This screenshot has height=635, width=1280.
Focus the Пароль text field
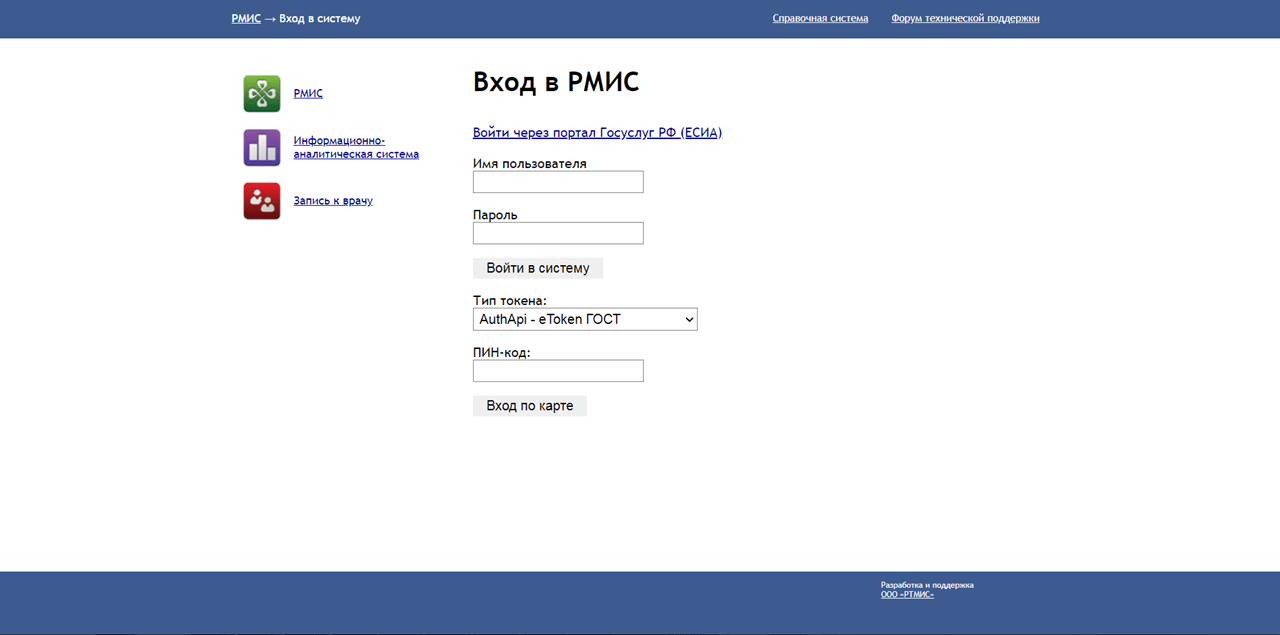558,233
